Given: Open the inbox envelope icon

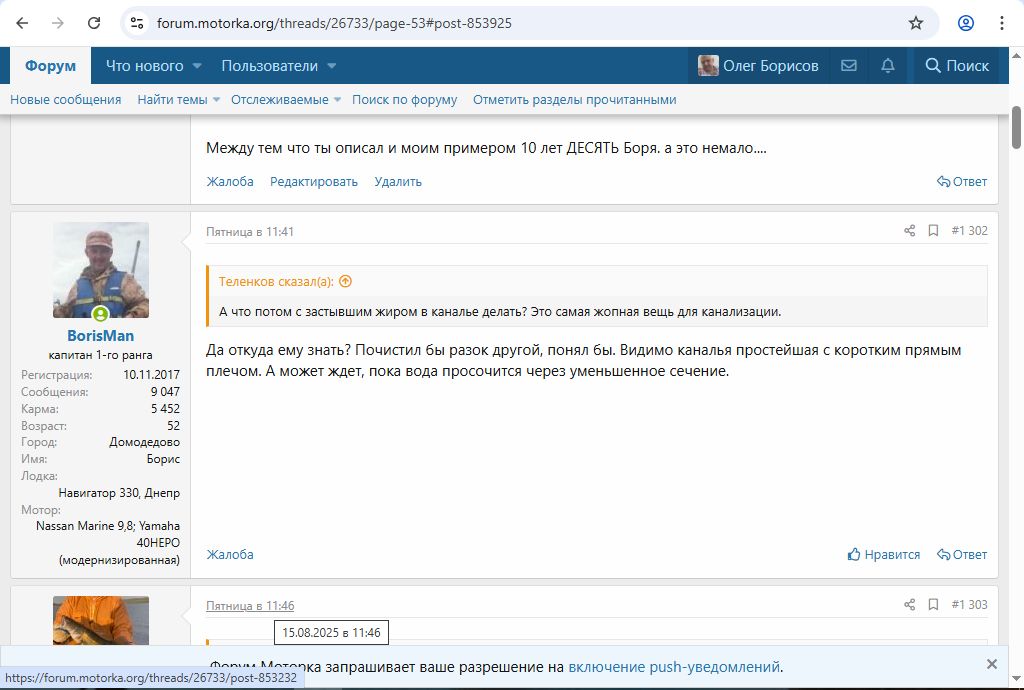Looking at the screenshot, I should (x=848, y=66).
